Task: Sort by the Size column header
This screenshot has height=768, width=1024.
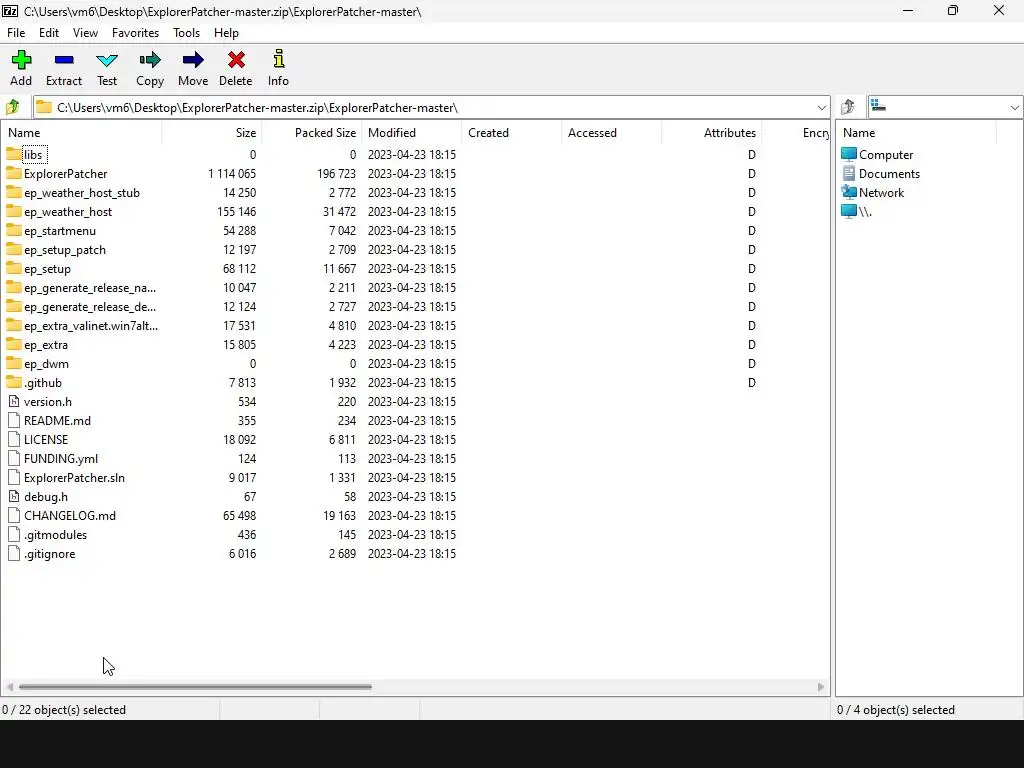Action: tap(212, 133)
